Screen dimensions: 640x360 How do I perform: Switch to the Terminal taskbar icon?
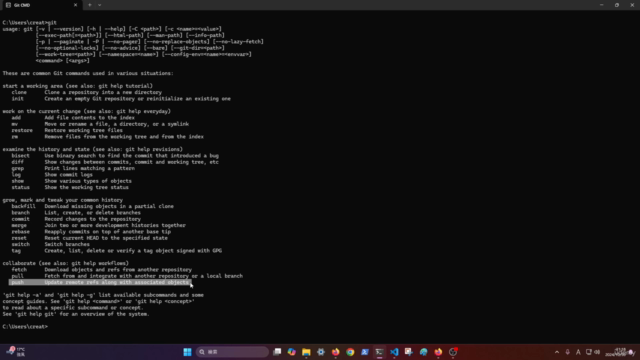click(380, 352)
